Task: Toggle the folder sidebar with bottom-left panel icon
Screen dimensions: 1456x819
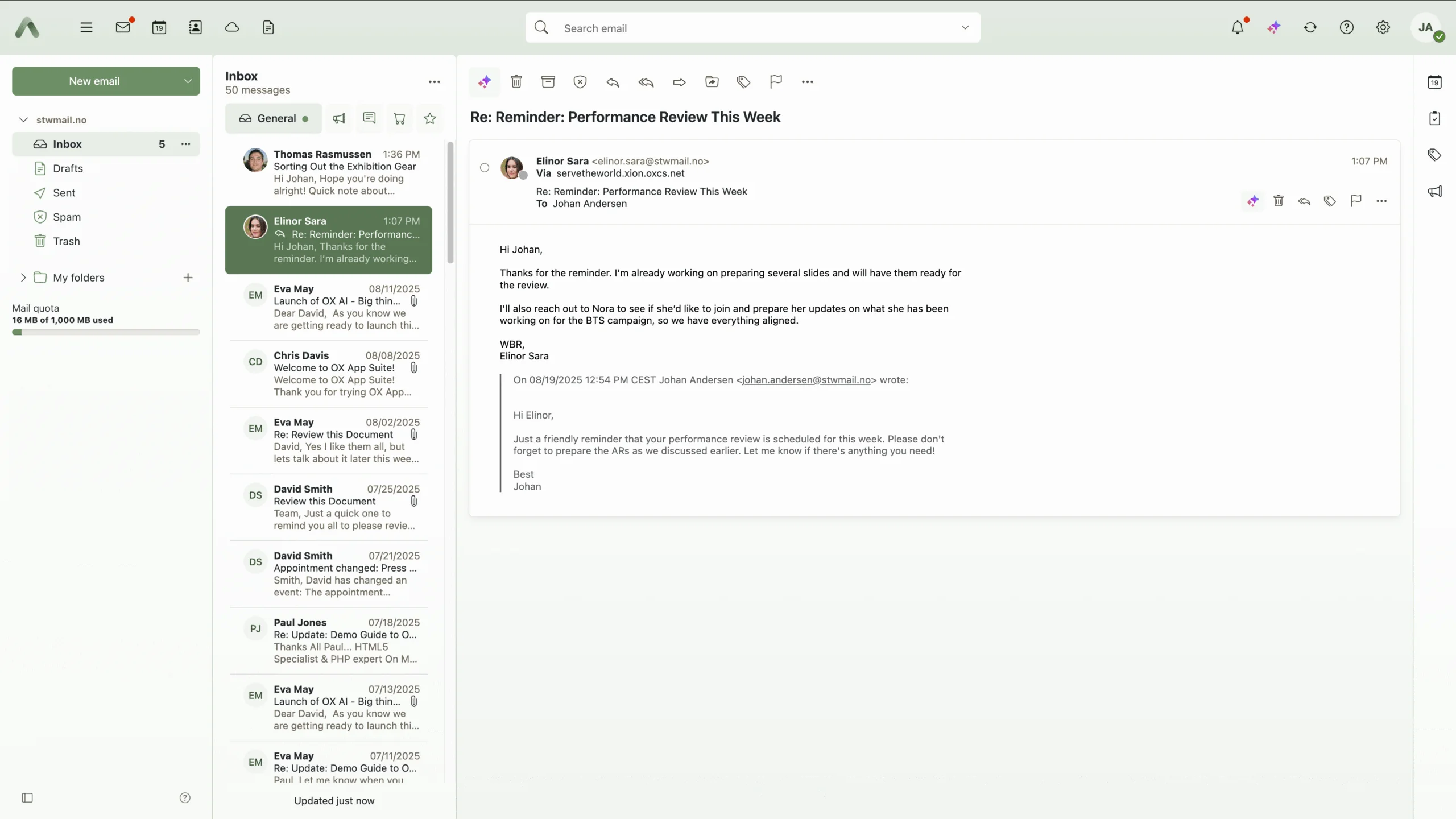Action: click(x=27, y=798)
